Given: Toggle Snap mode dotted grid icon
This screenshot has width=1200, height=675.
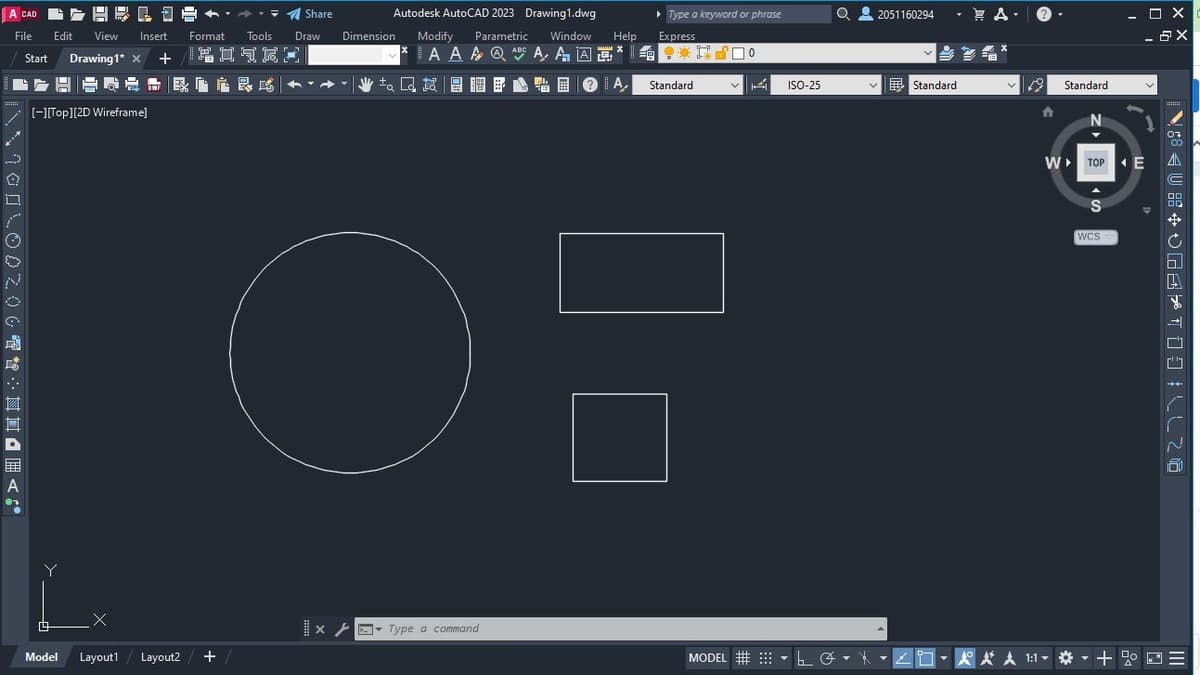Looking at the screenshot, I should pyautogui.click(x=766, y=658).
